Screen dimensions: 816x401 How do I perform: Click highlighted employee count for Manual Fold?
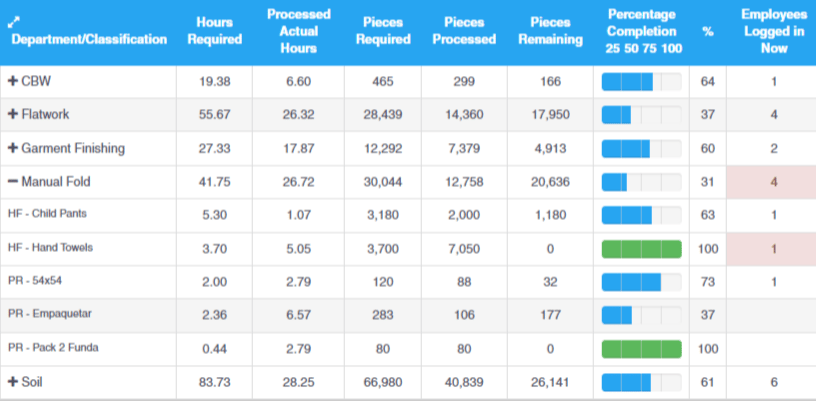tap(773, 182)
